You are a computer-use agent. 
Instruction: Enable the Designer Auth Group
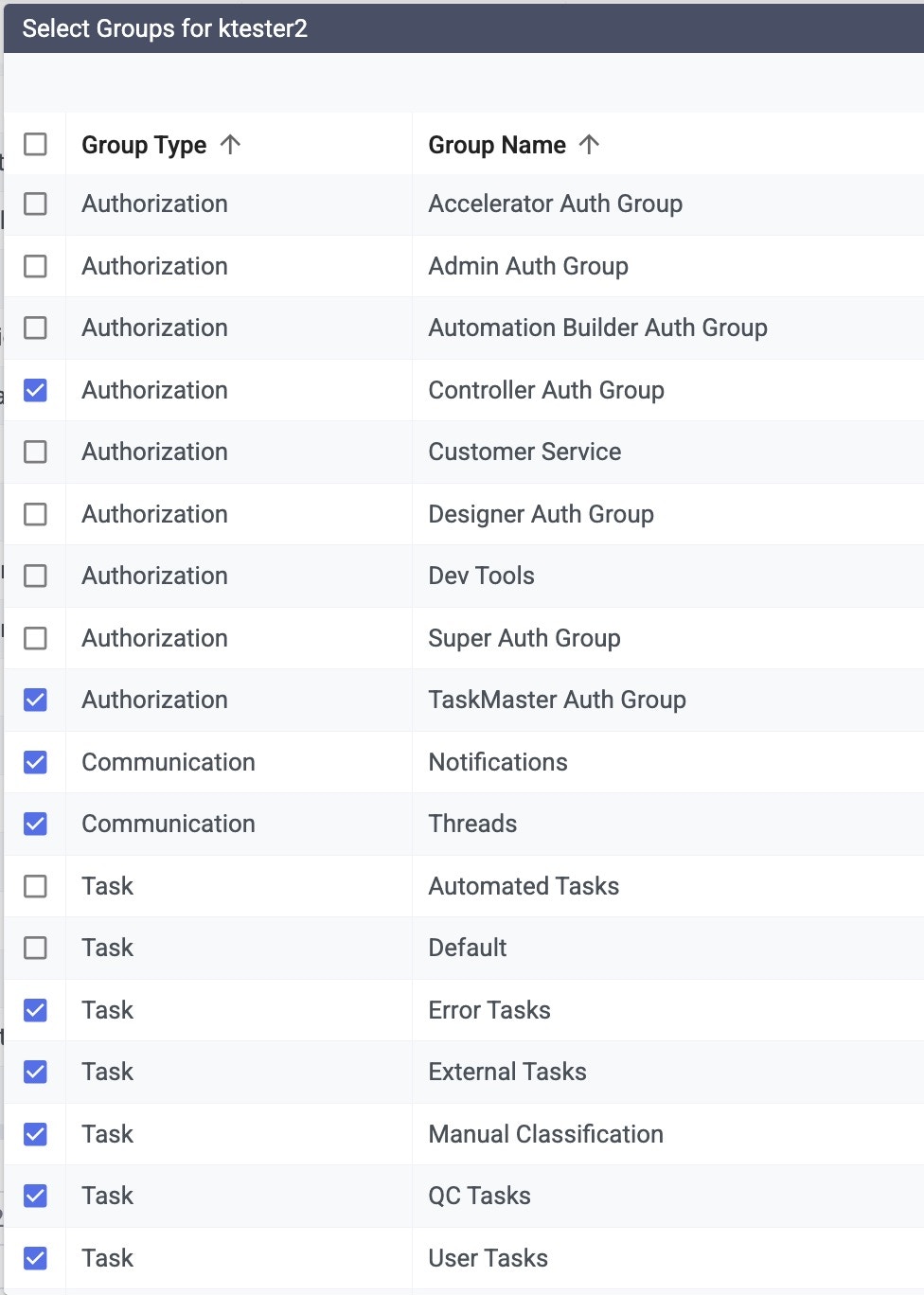click(35, 514)
